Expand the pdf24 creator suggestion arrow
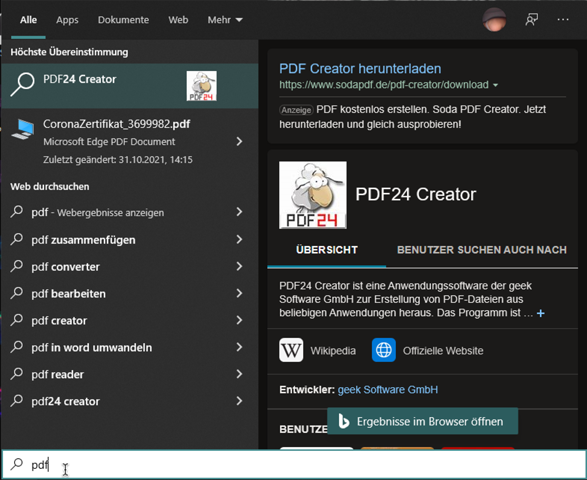Screen dimensions: 587x480 (239, 401)
